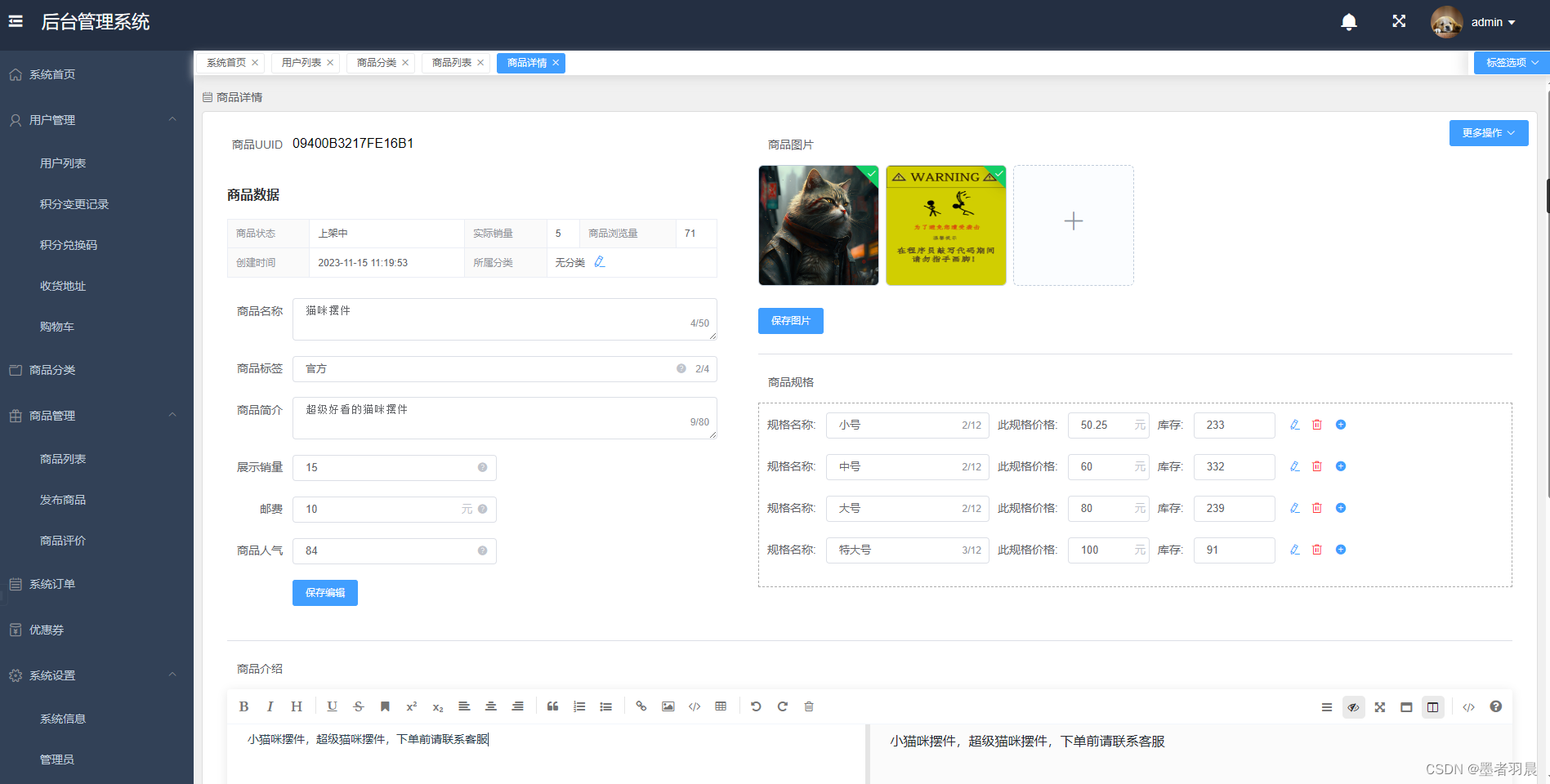Undo last edit in editor
Image resolution: width=1550 pixels, height=784 pixels.
point(756,706)
